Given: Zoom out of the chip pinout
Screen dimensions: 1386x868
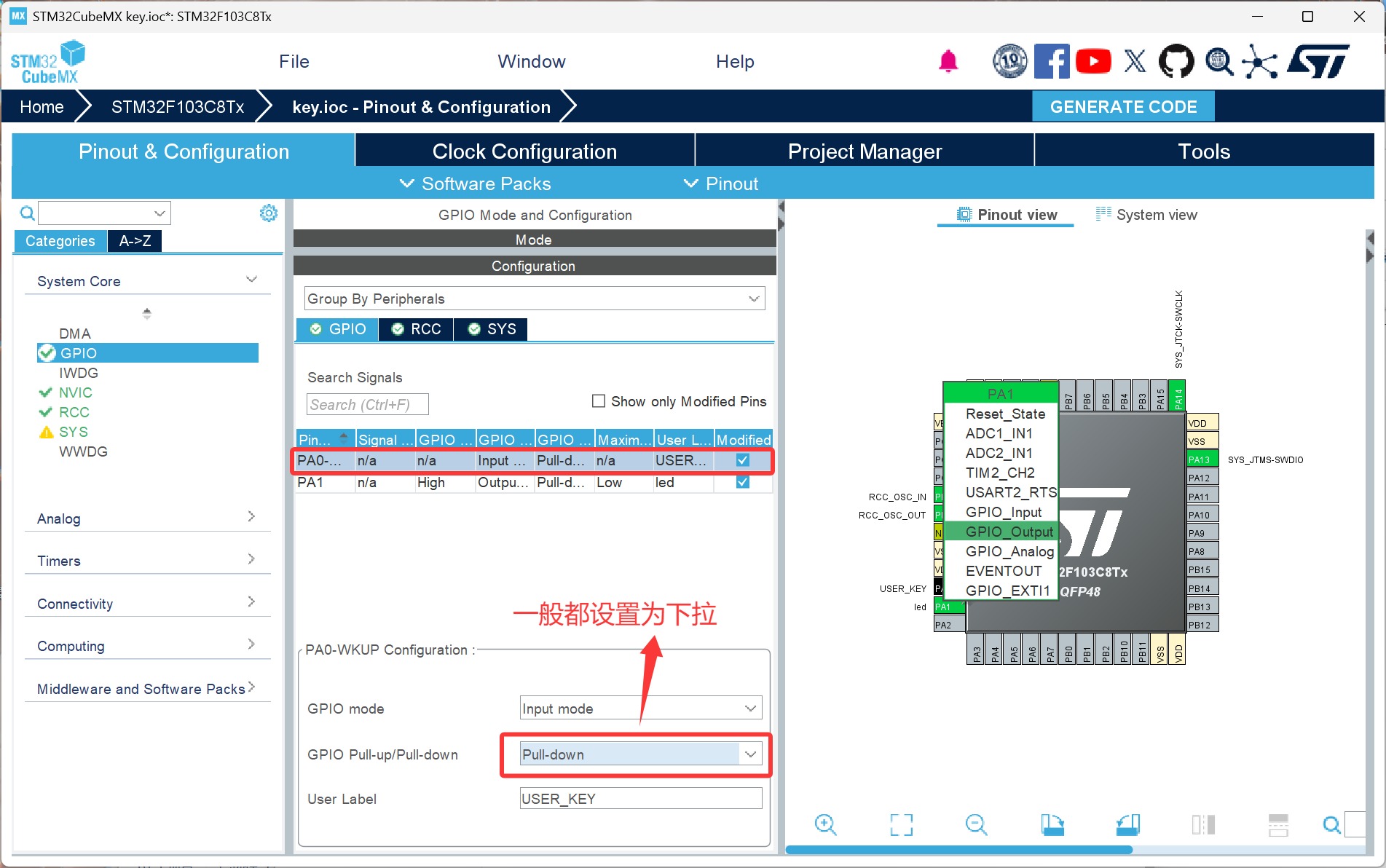Looking at the screenshot, I should point(976,824).
